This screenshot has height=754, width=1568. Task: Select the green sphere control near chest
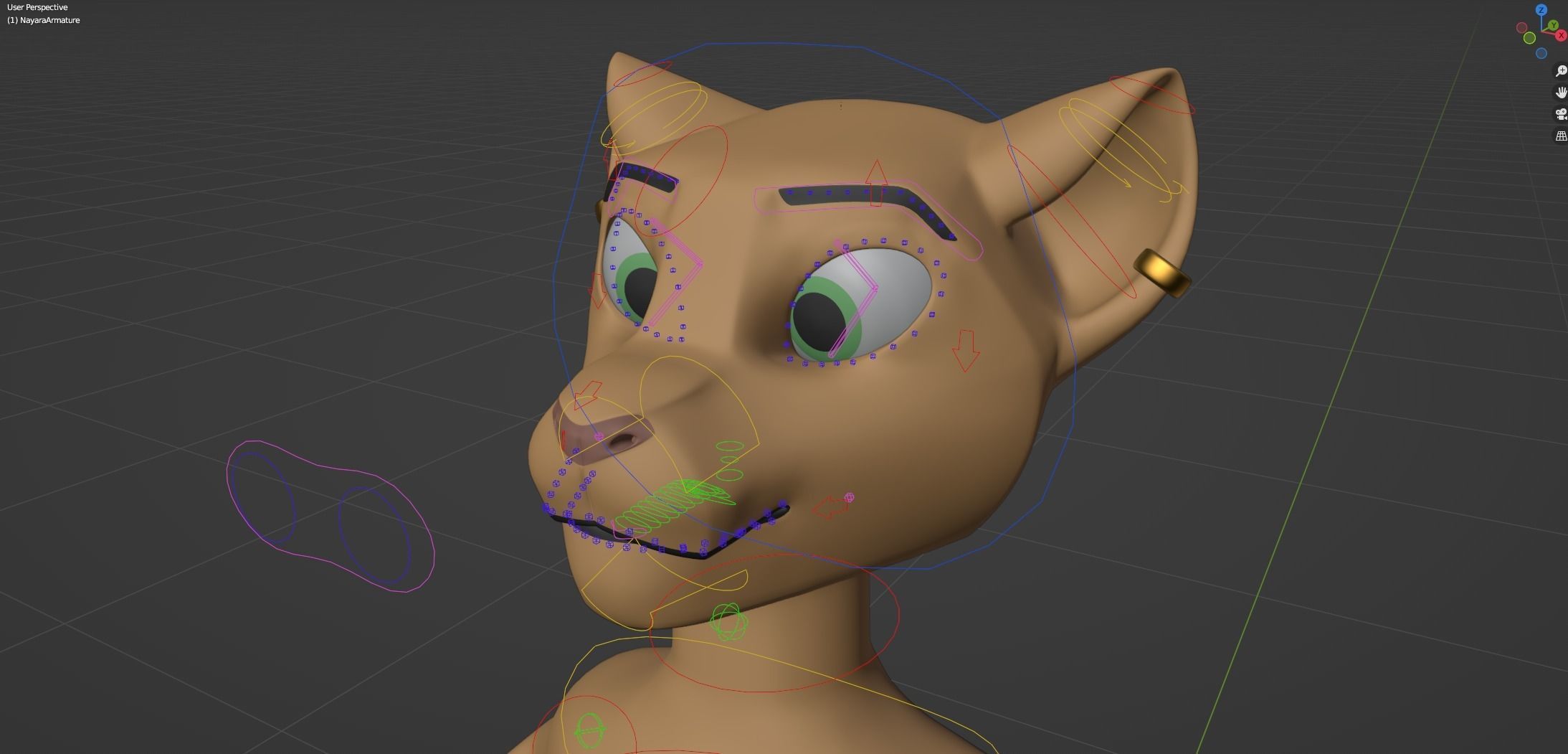coord(590,730)
